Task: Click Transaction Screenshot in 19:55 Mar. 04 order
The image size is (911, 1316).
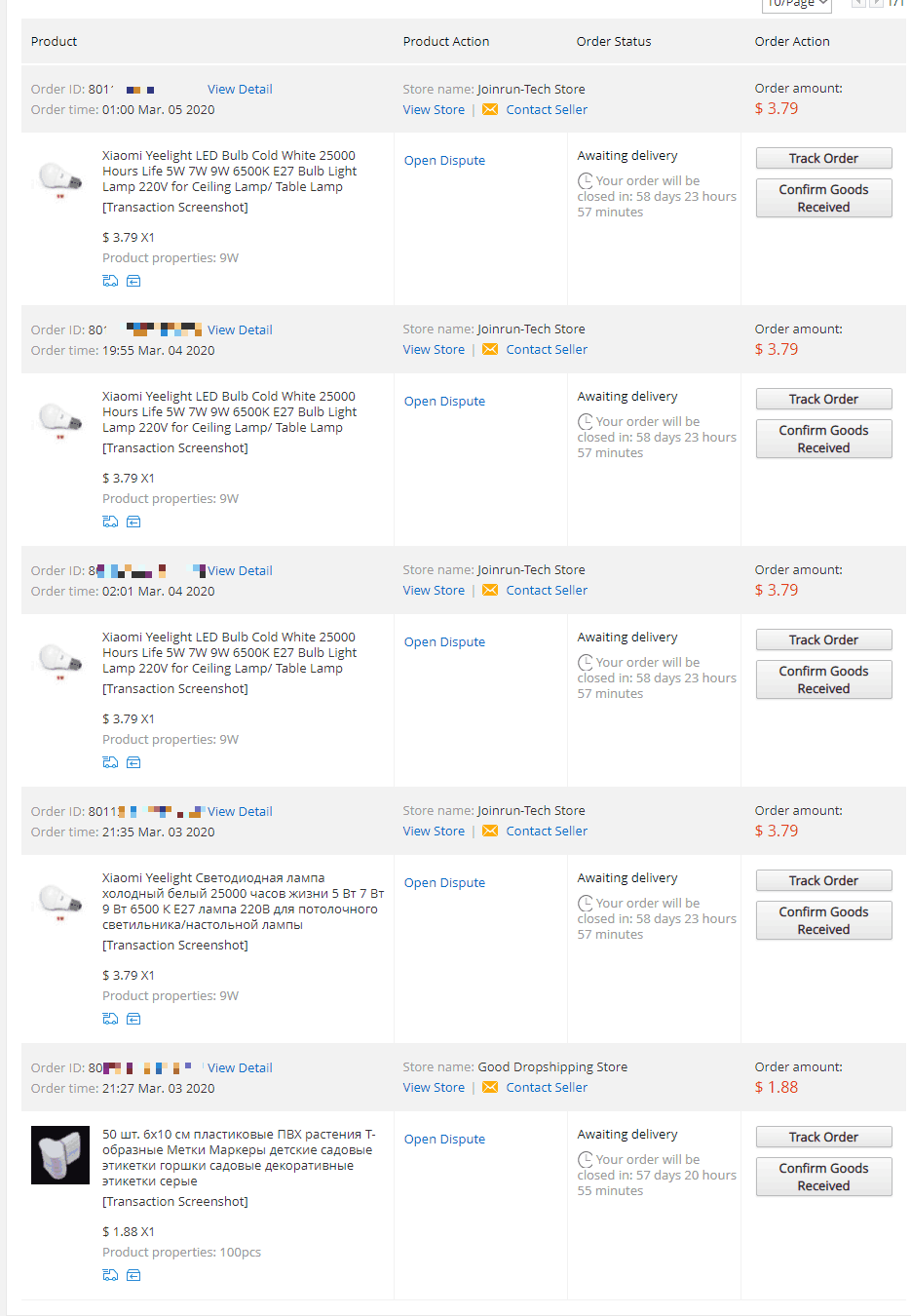Action: 175,447
